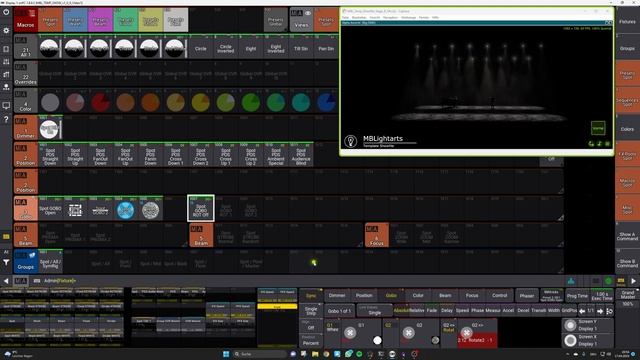Click the Groups pool title button

(x=25, y=261)
